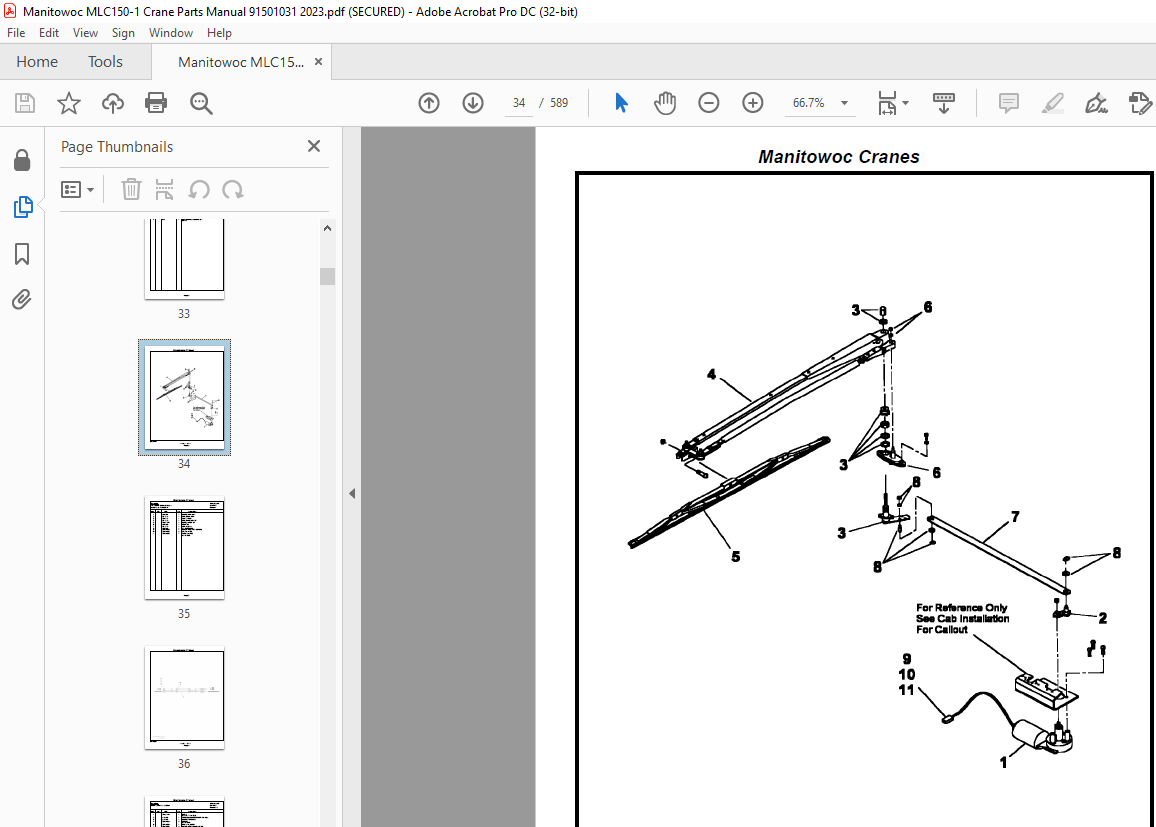Click the Print file icon
This screenshot has width=1156, height=827.
156,103
